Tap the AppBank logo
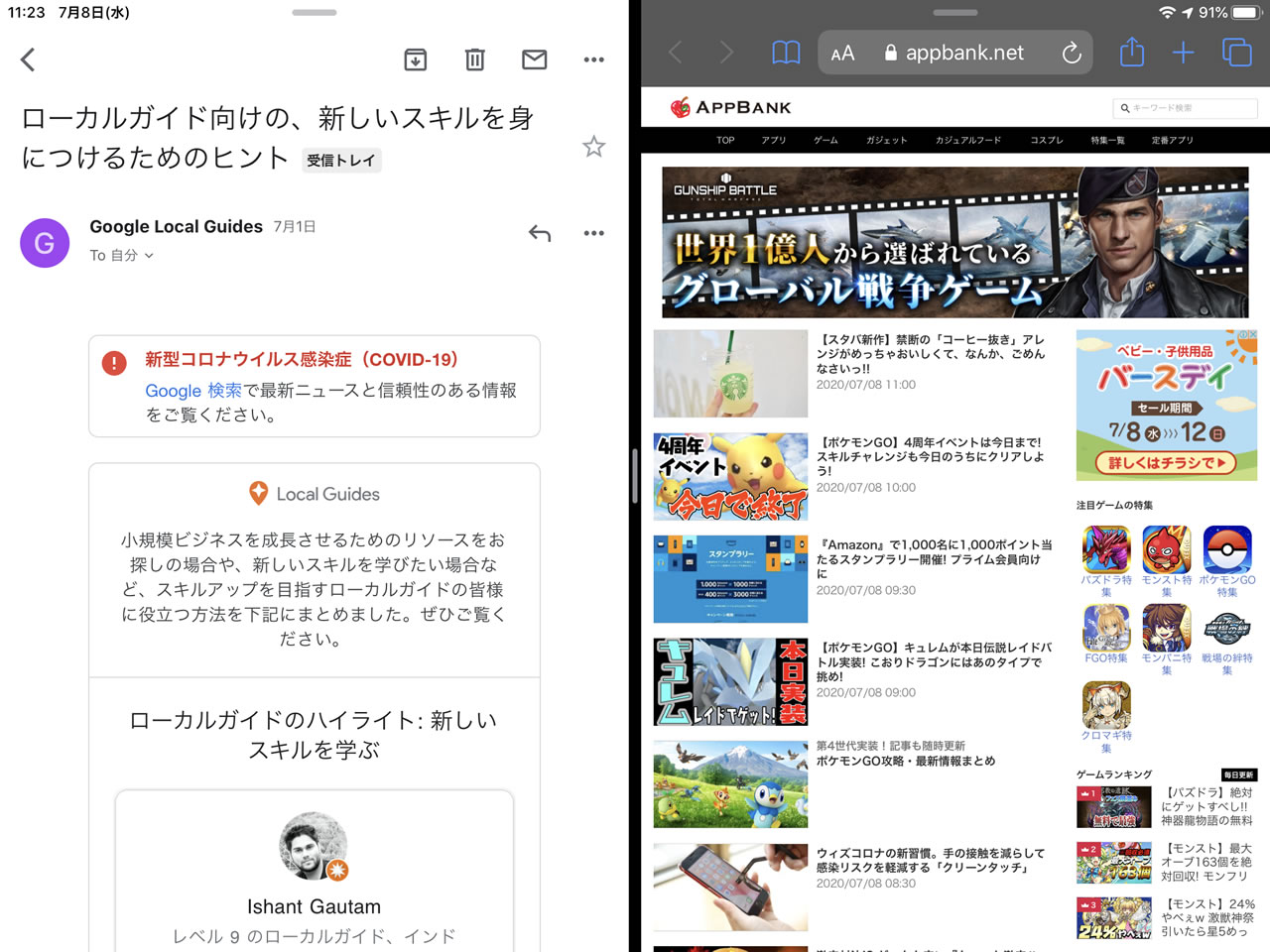The width and height of the screenshot is (1270, 952). [731, 107]
